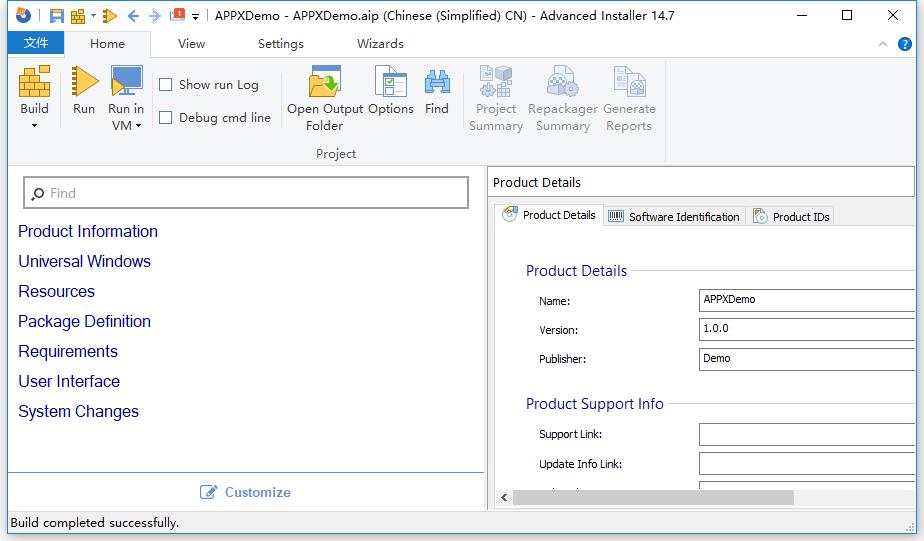This screenshot has width=924, height=541.
Task: Go back with the left arrow icon
Action: pos(133,16)
